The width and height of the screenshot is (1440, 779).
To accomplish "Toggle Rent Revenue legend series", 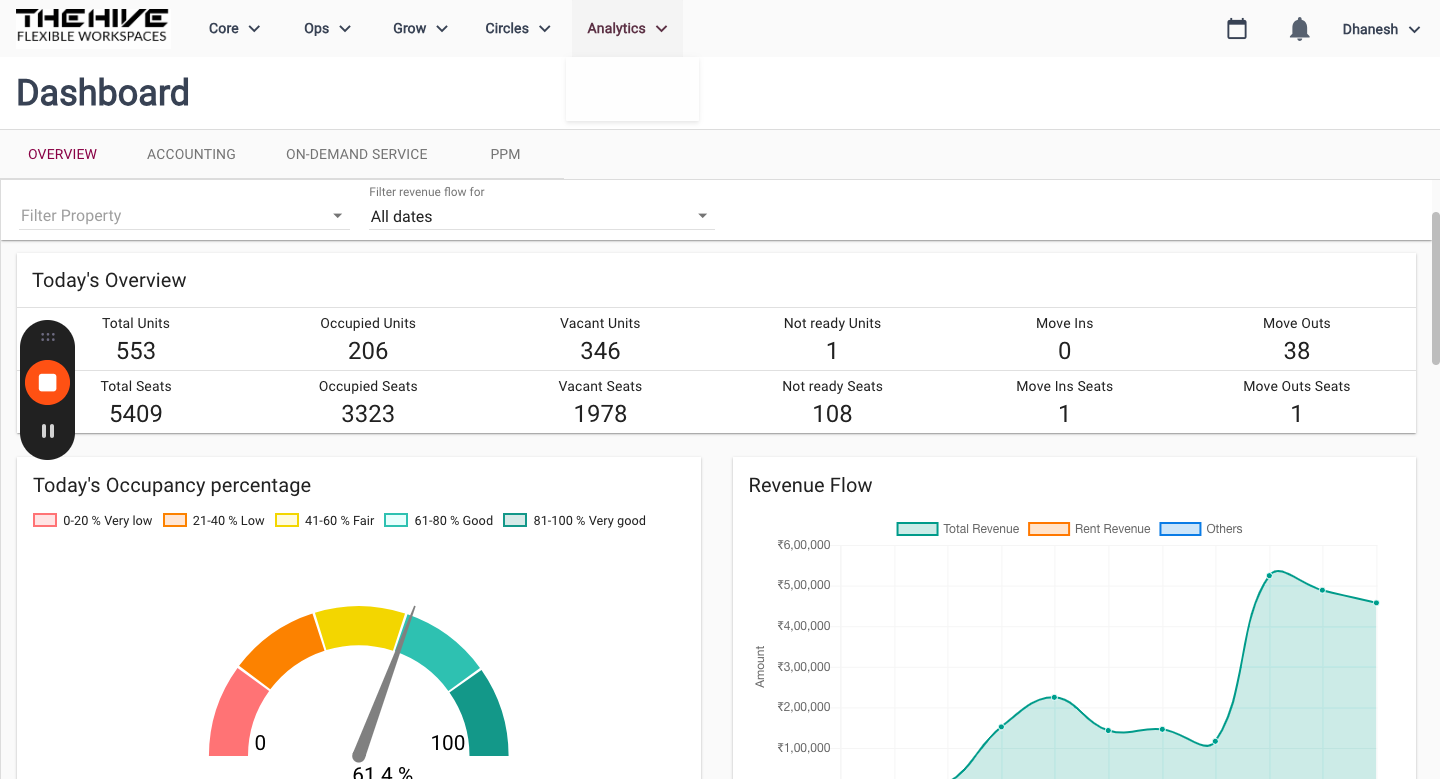I will [x=1089, y=529].
